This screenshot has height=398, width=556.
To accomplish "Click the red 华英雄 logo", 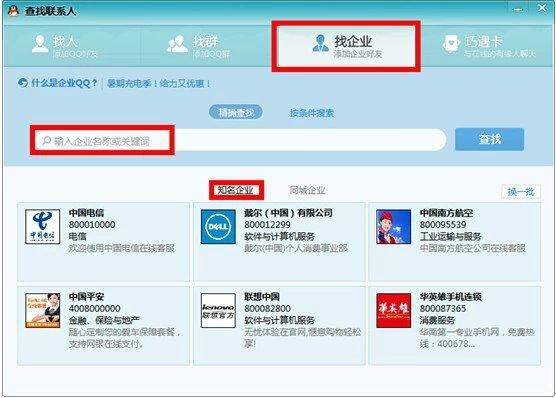I will pos(394,310).
